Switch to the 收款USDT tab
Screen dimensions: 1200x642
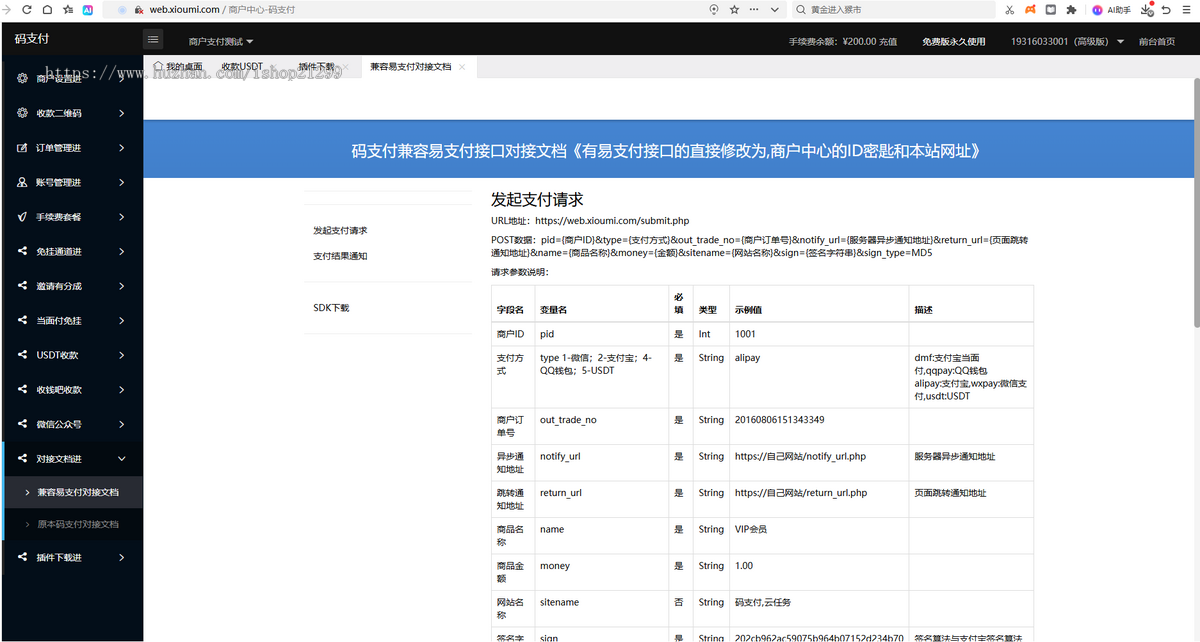coord(242,66)
